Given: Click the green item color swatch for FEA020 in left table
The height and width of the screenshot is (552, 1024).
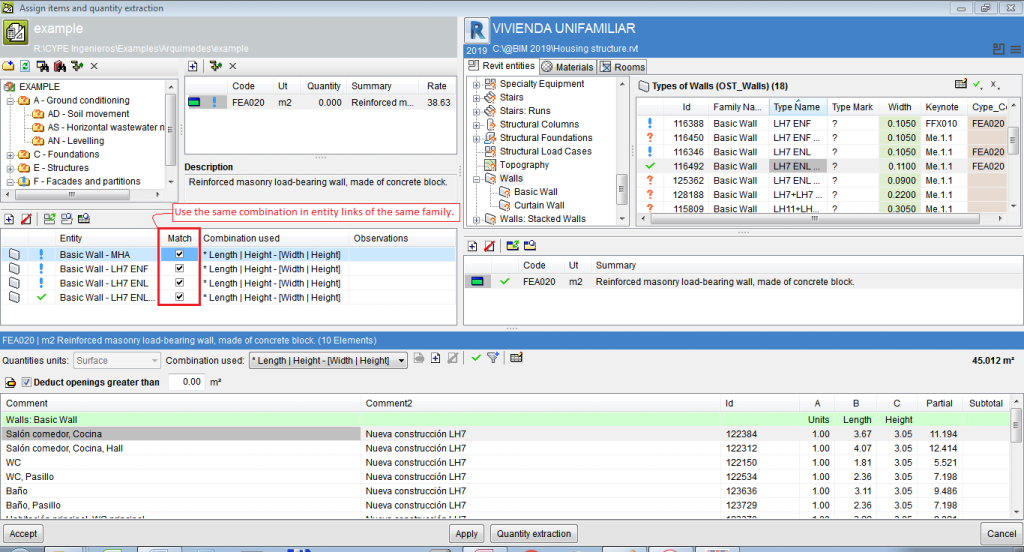Looking at the screenshot, I should click(195, 103).
